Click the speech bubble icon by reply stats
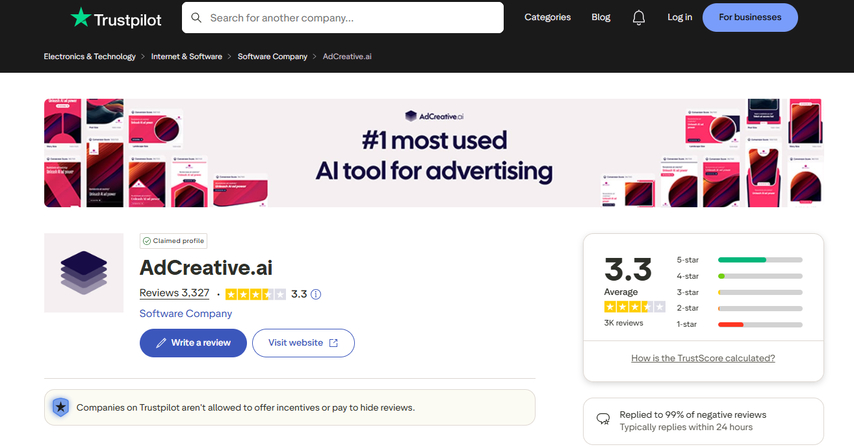Screen dimensions: 854x447 (603, 419)
